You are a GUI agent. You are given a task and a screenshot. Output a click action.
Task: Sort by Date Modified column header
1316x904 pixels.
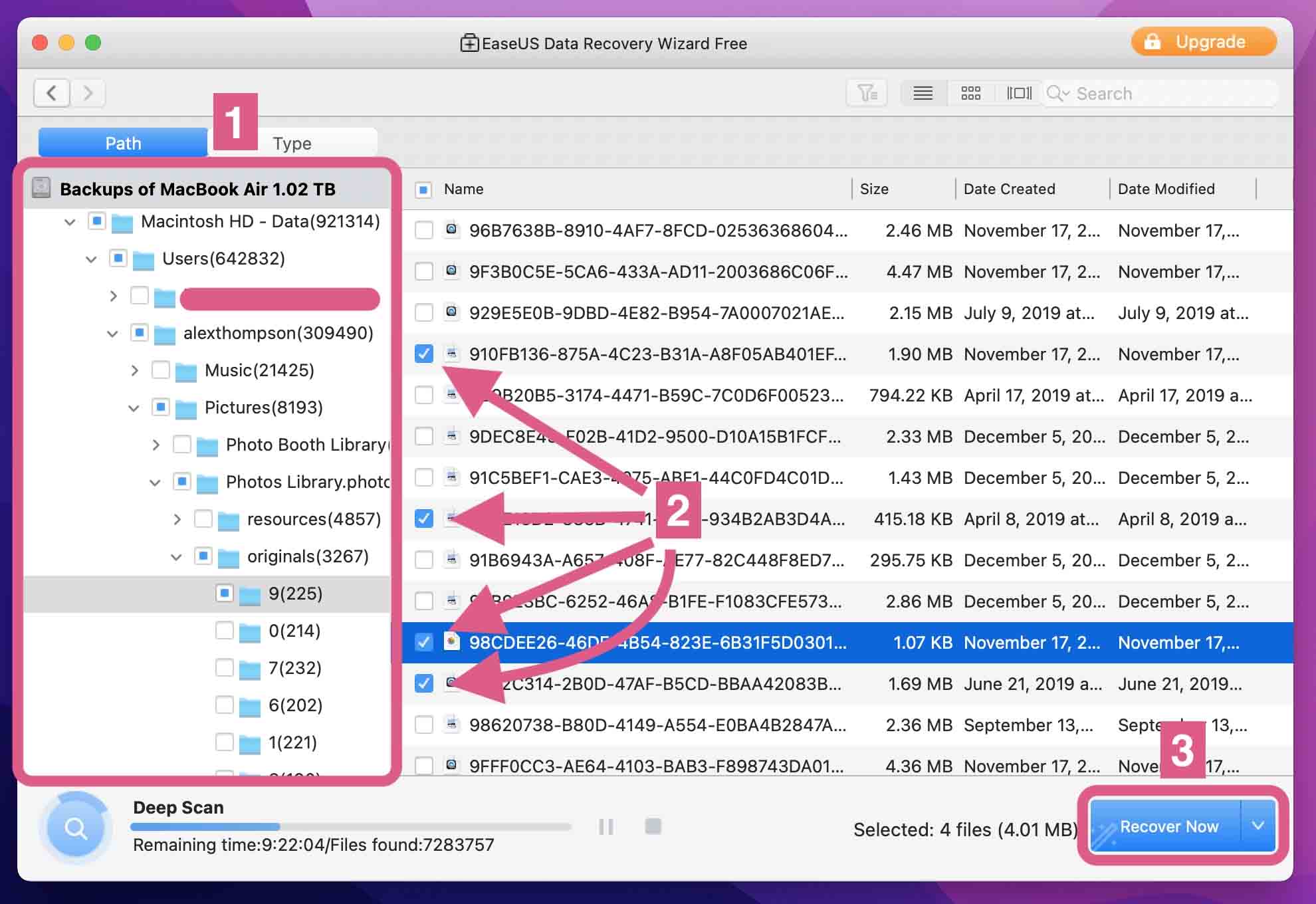tap(1166, 189)
